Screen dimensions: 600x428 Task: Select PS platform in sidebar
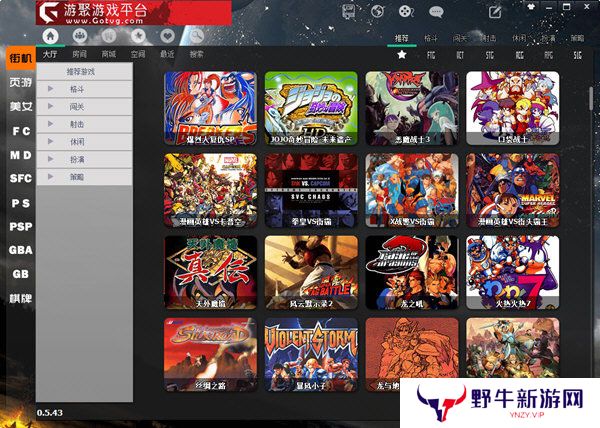pos(21,203)
